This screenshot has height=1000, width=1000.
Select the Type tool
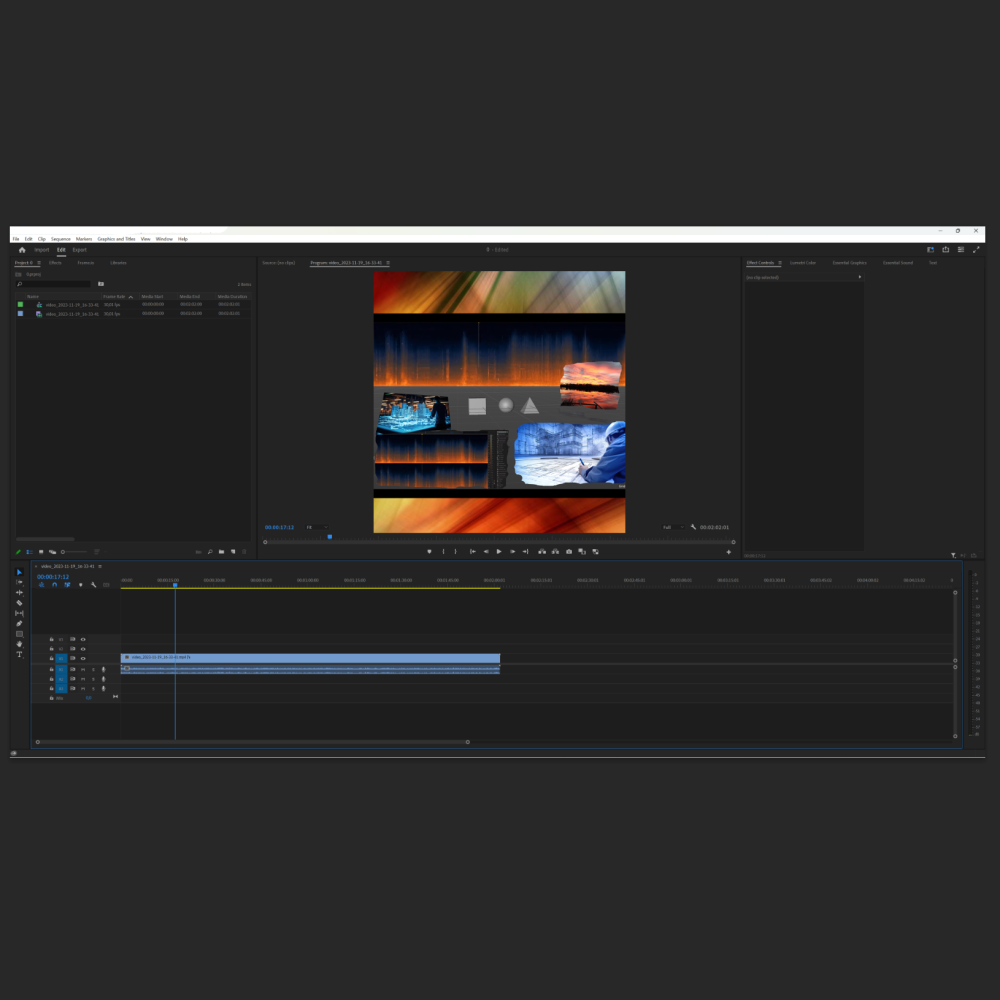click(x=19, y=654)
